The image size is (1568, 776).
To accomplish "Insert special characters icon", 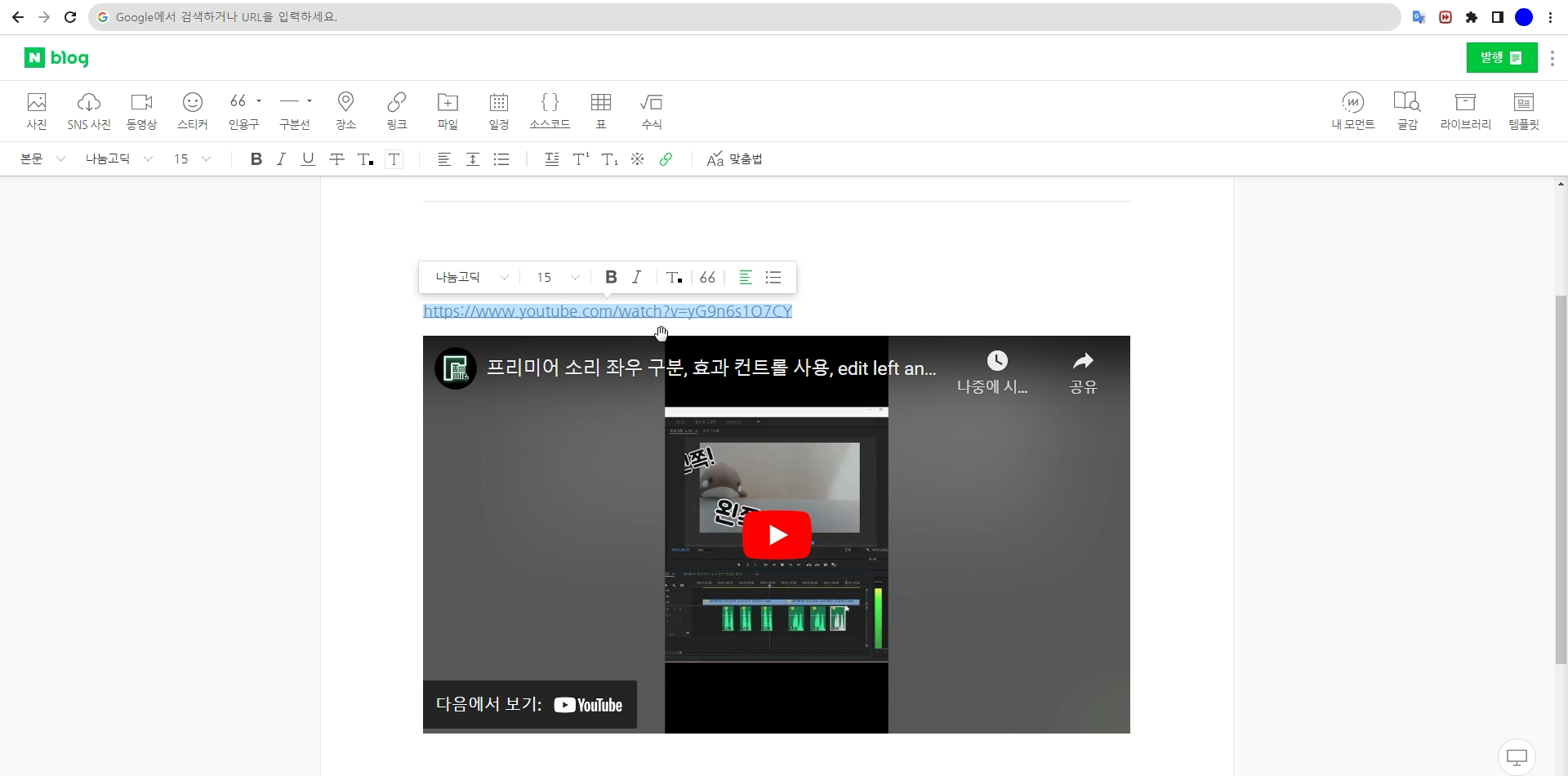I will [x=637, y=159].
